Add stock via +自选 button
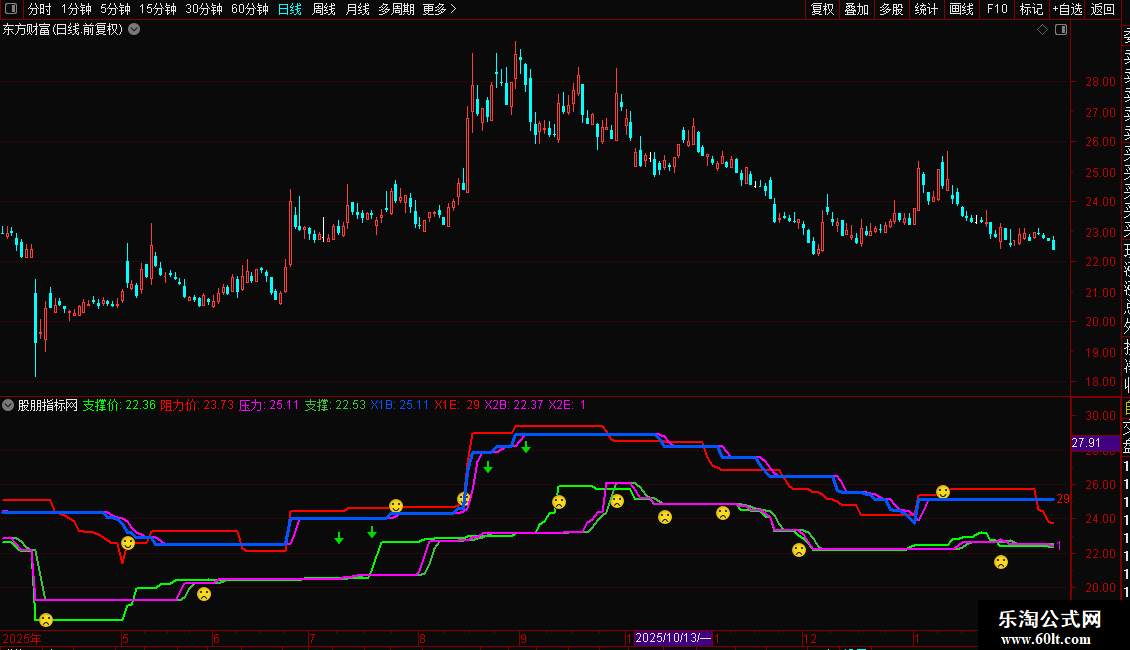The image size is (1130, 650). click(x=1067, y=9)
